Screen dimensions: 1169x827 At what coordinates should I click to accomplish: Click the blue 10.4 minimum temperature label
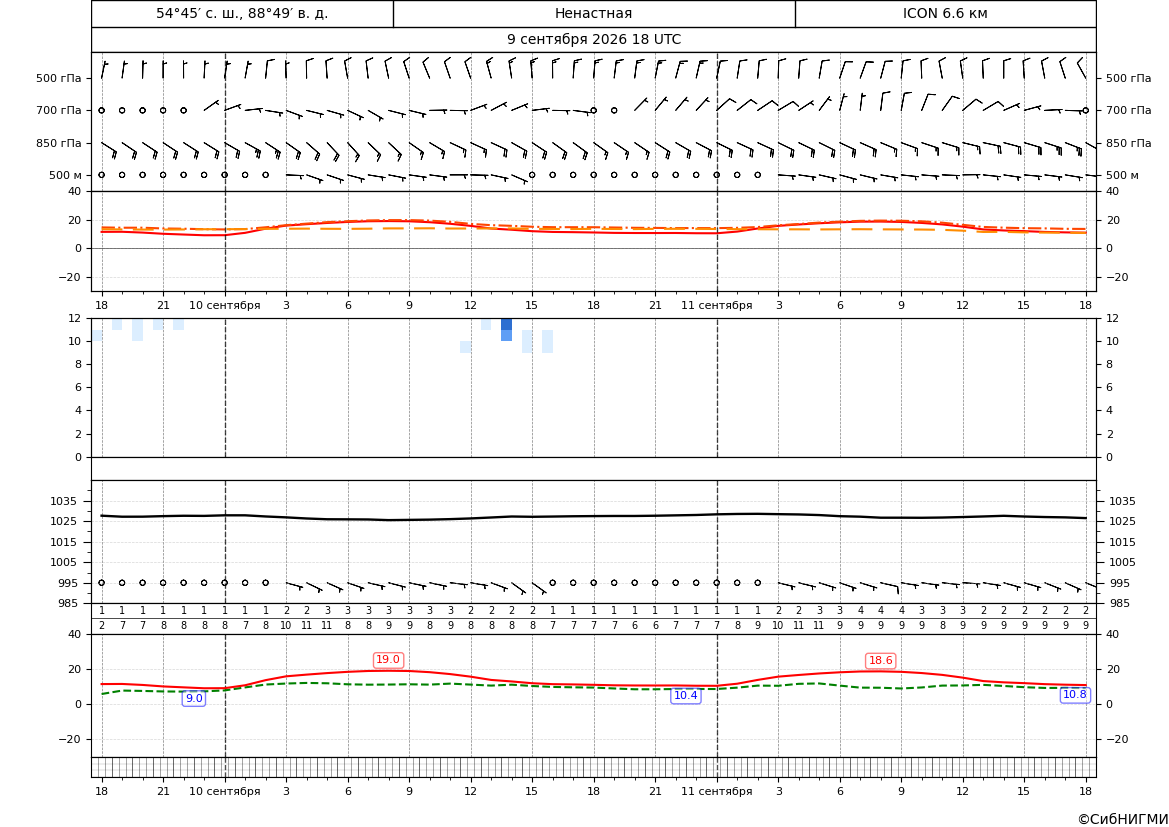tap(686, 696)
